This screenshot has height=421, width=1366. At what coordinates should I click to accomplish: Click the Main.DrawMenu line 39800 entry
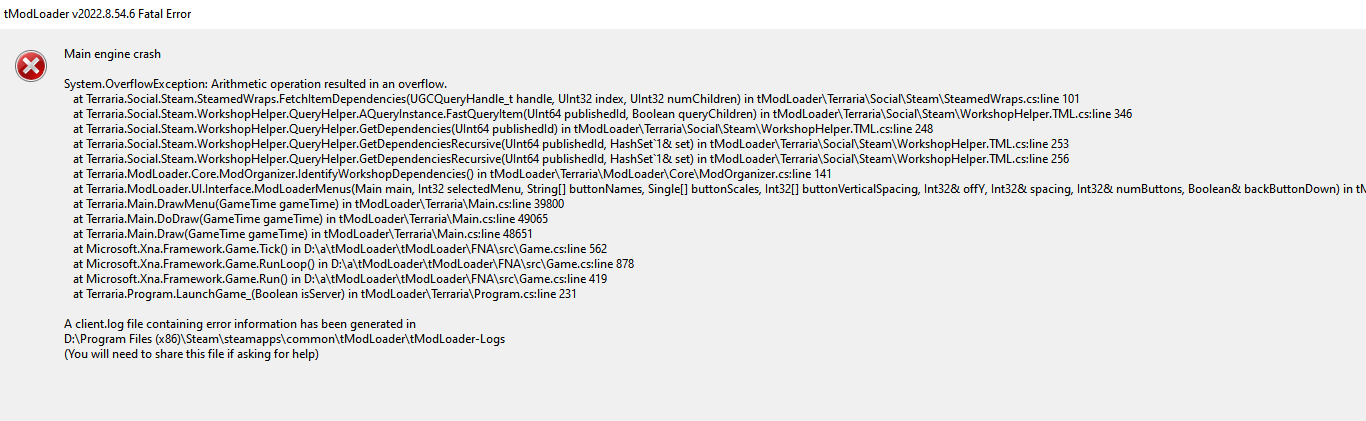coord(311,204)
